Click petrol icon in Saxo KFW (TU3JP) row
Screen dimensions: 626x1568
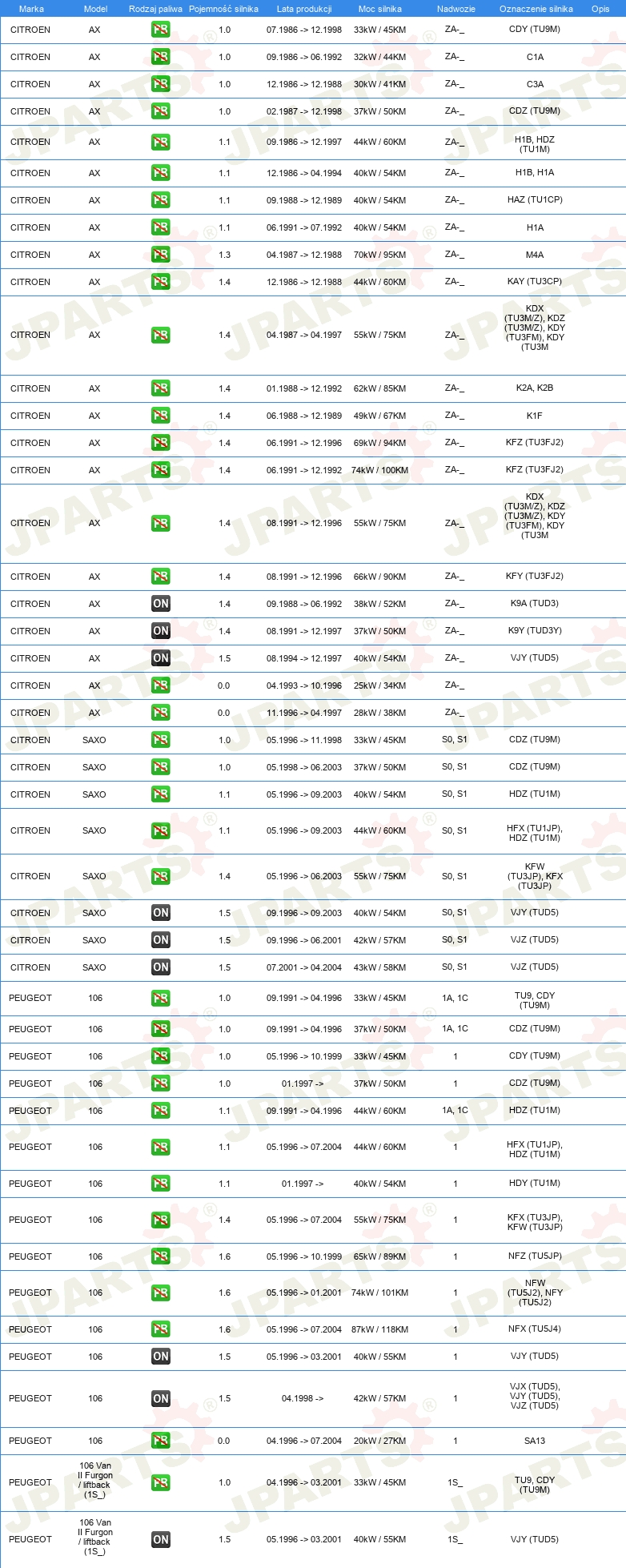pyautogui.click(x=161, y=876)
